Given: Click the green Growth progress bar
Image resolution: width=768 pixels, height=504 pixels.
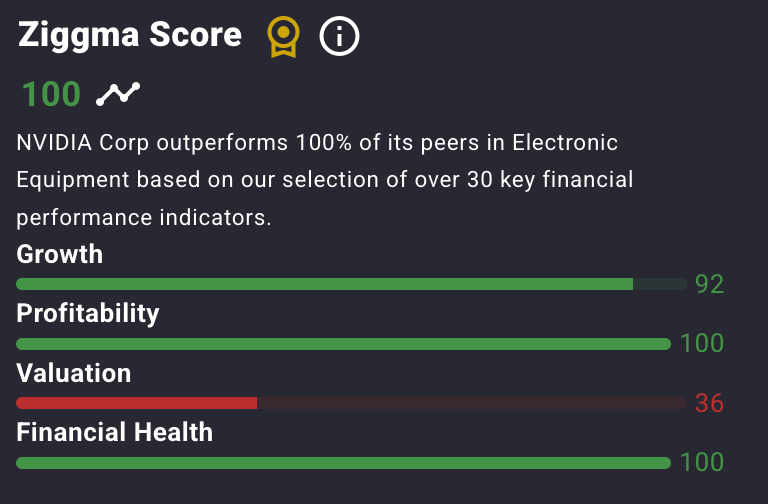Looking at the screenshot, I should pyautogui.click(x=324, y=284).
